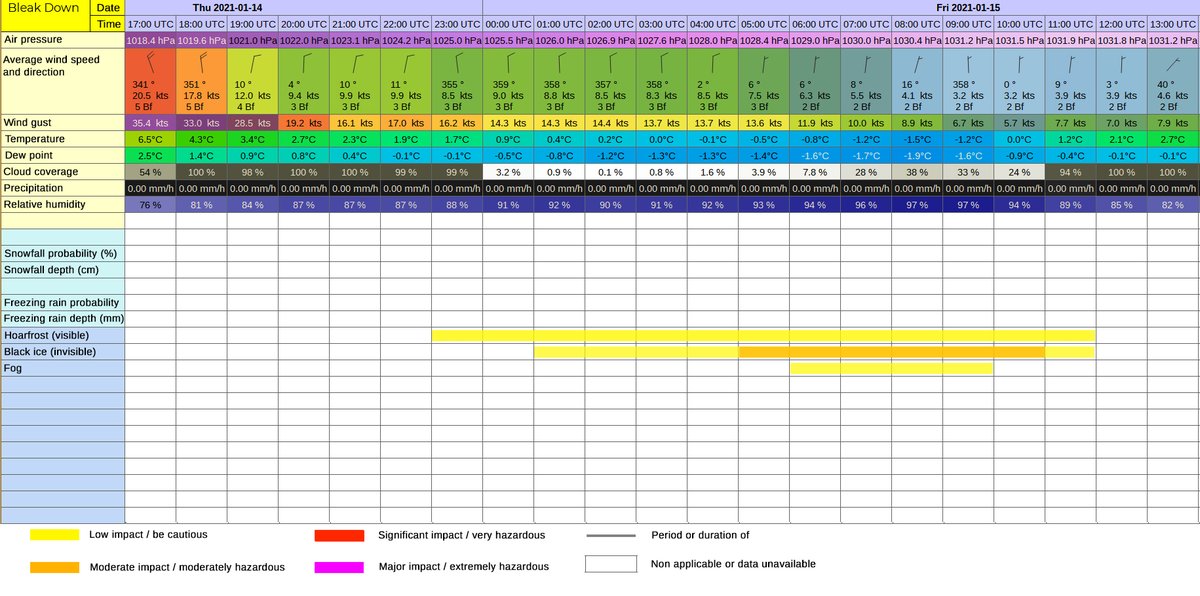
Task: Select the 82 % relative humidity cell
Action: pyautogui.click(x=1172, y=204)
